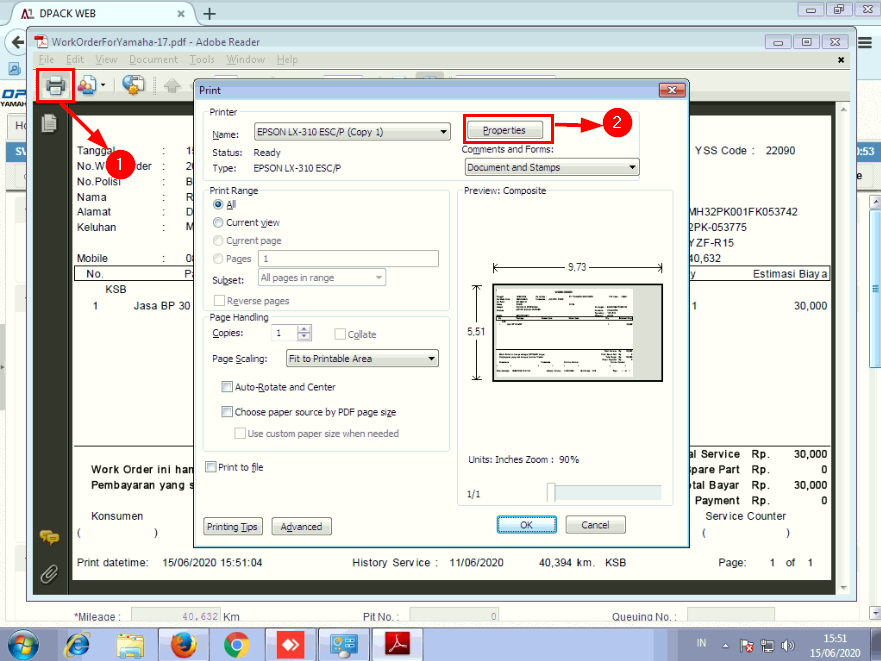881x661 pixels.
Task: Click the Copies number field
Action: [x=284, y=333]
